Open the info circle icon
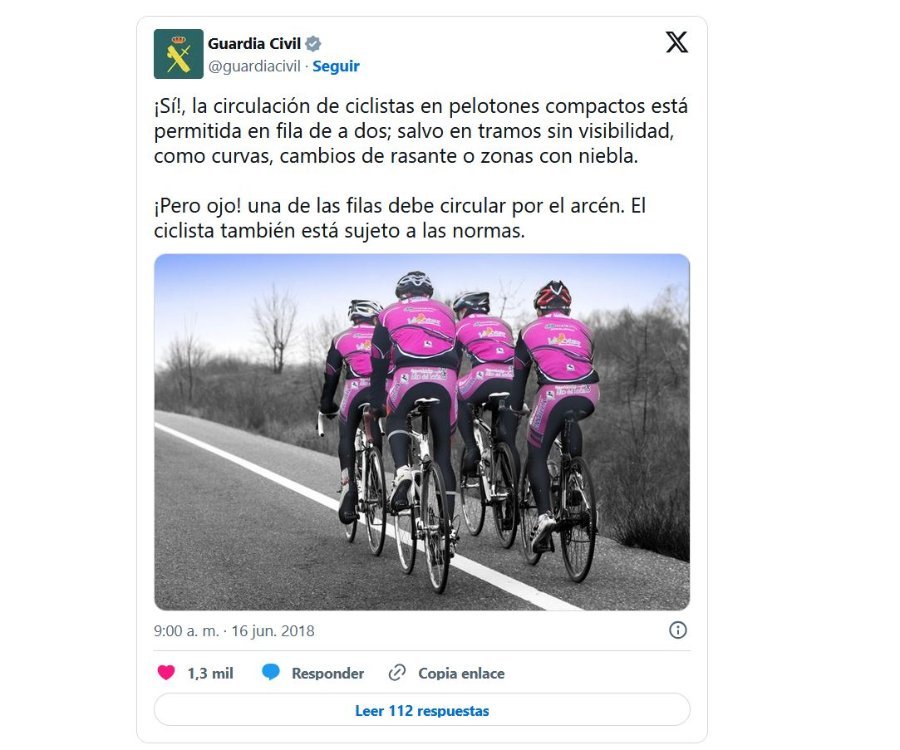 (678, 630)
